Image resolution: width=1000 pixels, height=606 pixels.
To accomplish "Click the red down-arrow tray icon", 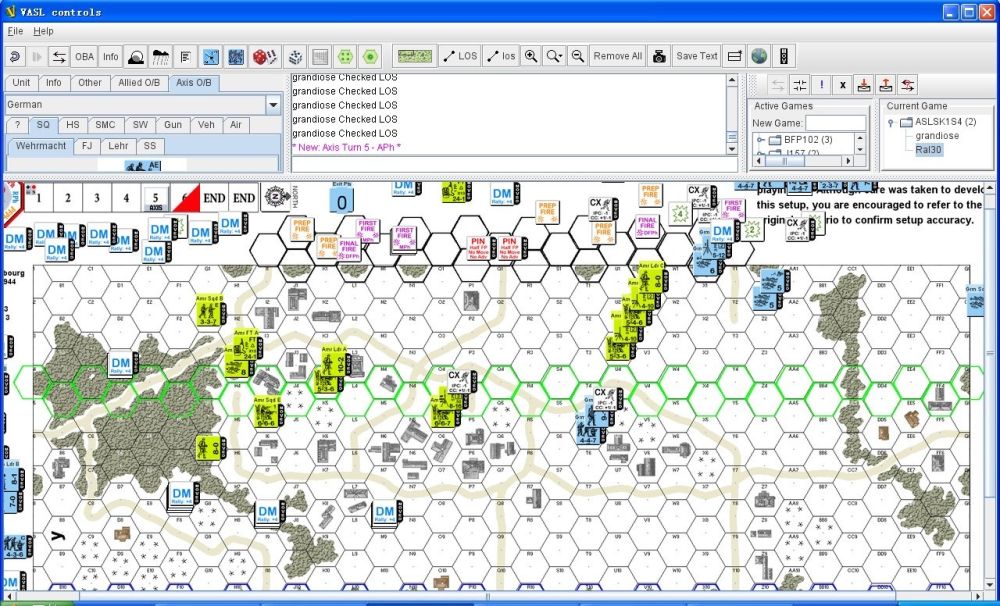I will (864, 85).
